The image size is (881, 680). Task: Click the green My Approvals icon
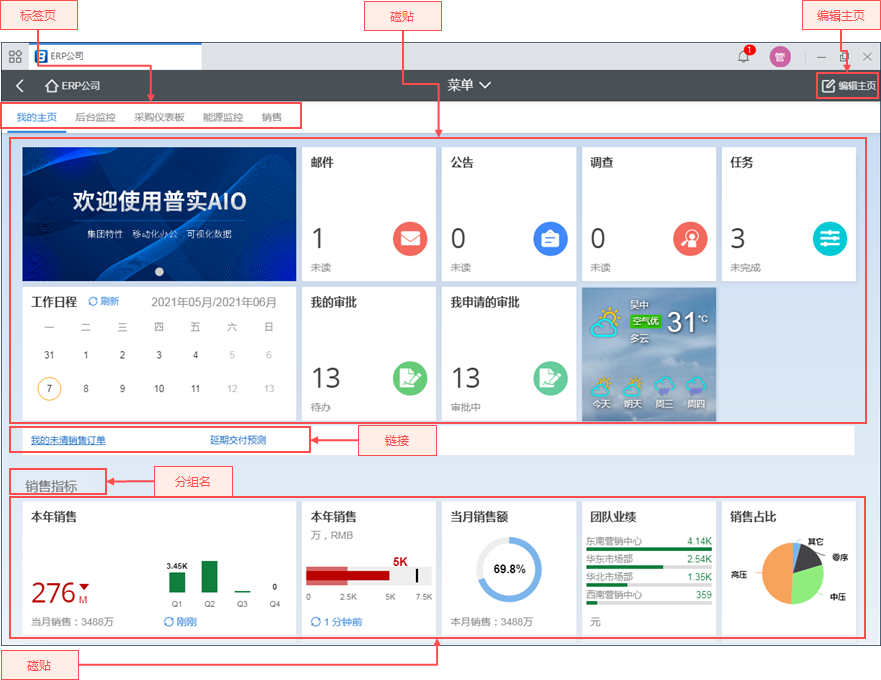(410, 378)
